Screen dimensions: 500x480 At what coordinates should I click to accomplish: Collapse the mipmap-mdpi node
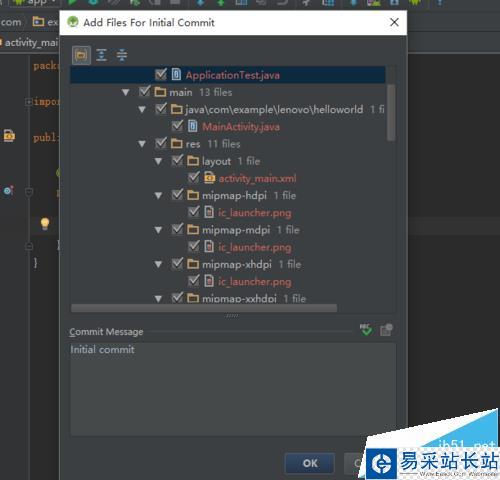(158, 230)
